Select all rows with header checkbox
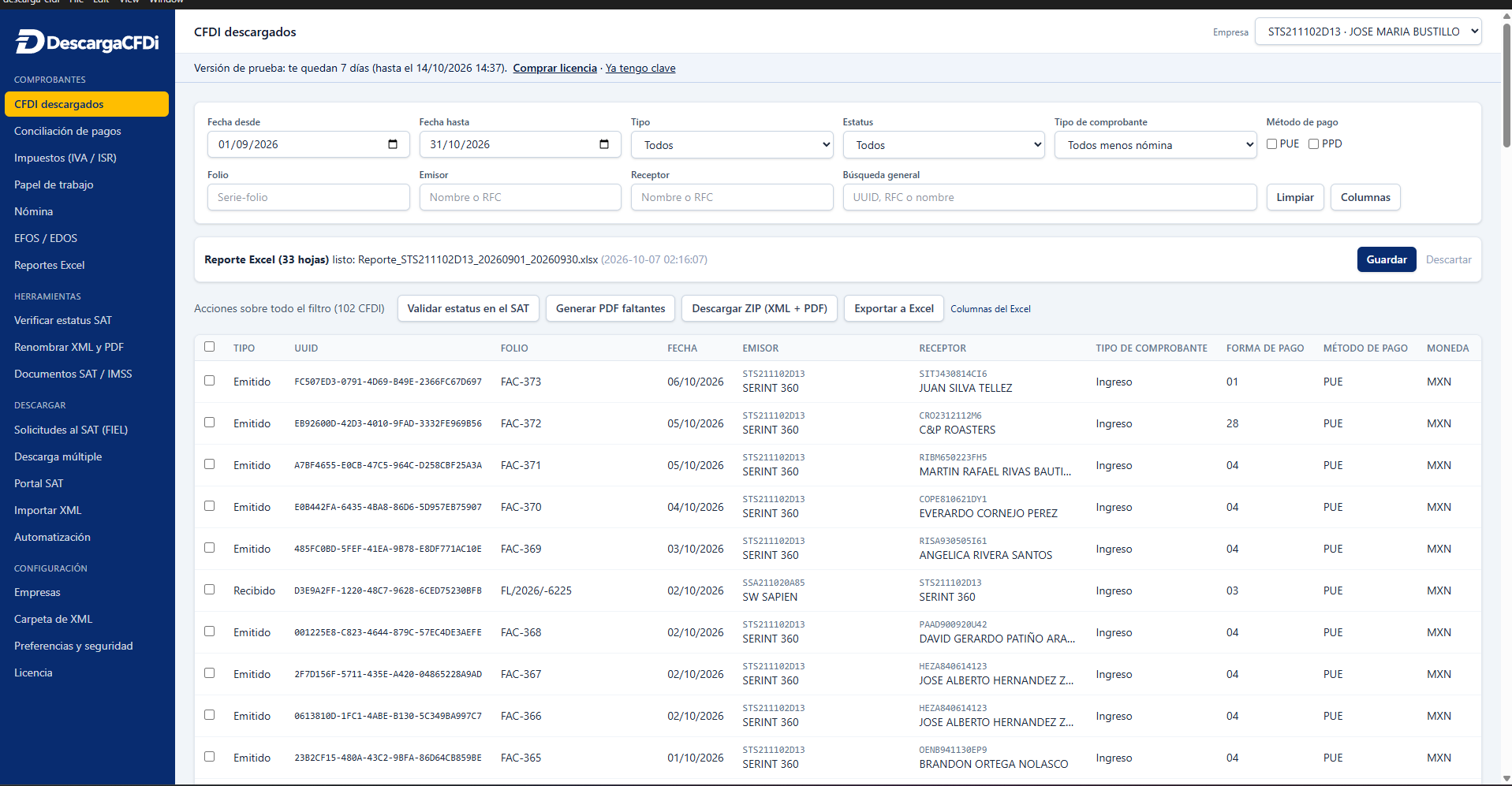The height and width of the screenshot is (786, 1512). point(209,347)
